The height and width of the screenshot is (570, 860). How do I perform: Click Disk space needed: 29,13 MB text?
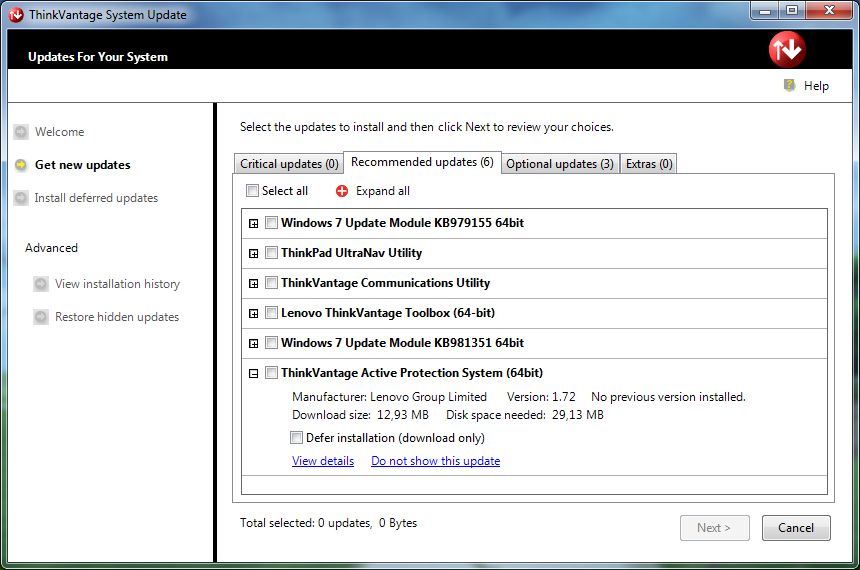[525, 415]
